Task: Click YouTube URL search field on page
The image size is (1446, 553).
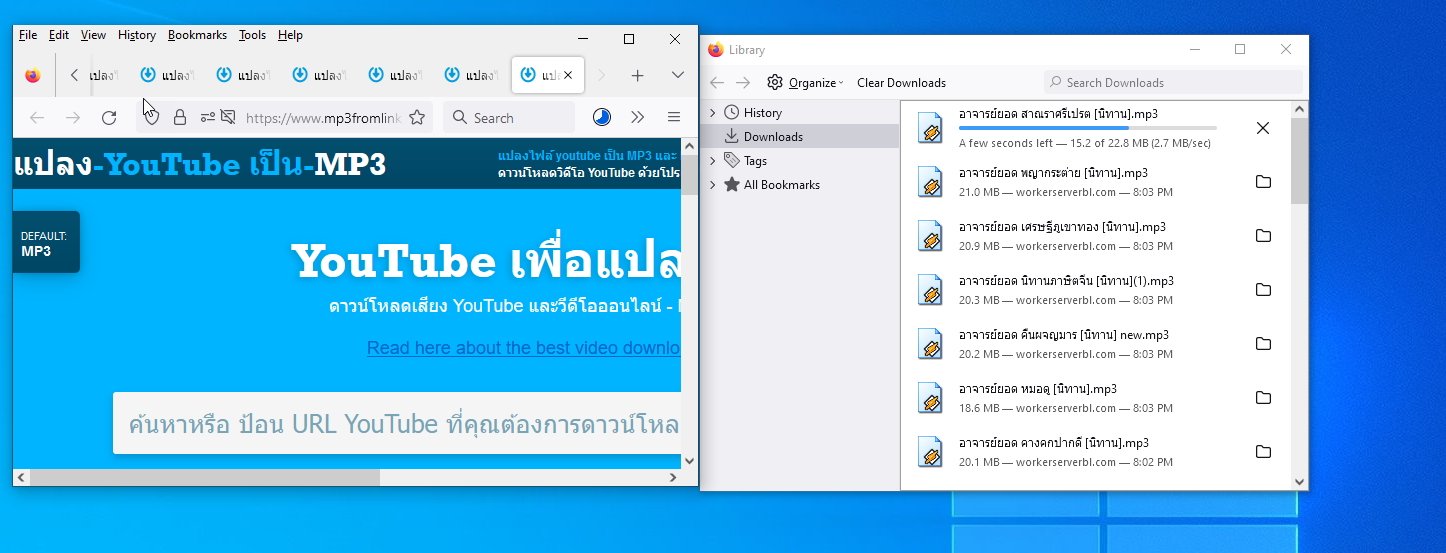Action: tap(397, 424)
